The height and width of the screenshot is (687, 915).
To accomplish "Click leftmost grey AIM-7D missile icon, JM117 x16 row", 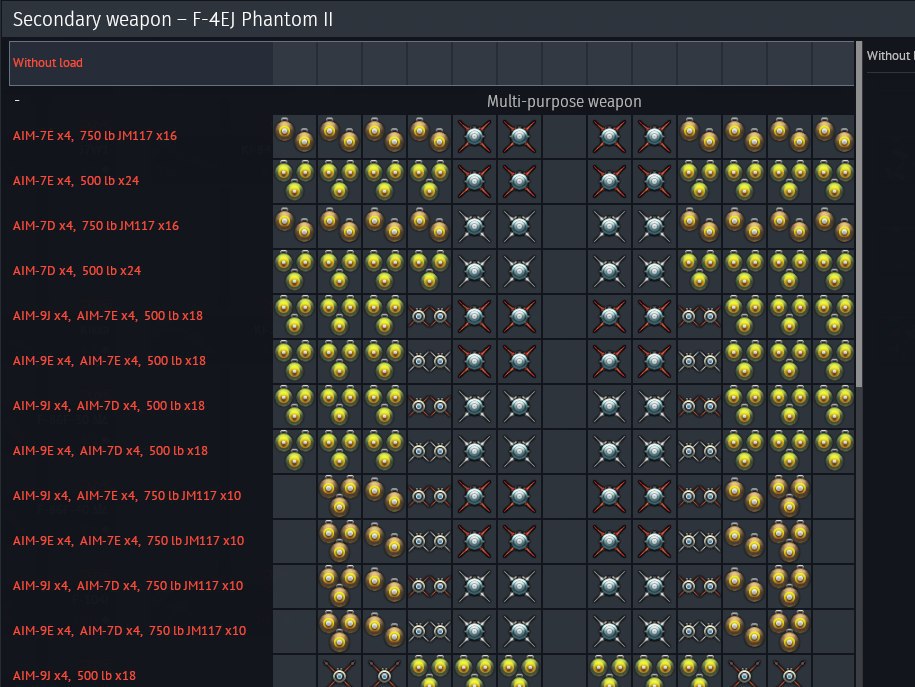I will click(x=474, y=225).
